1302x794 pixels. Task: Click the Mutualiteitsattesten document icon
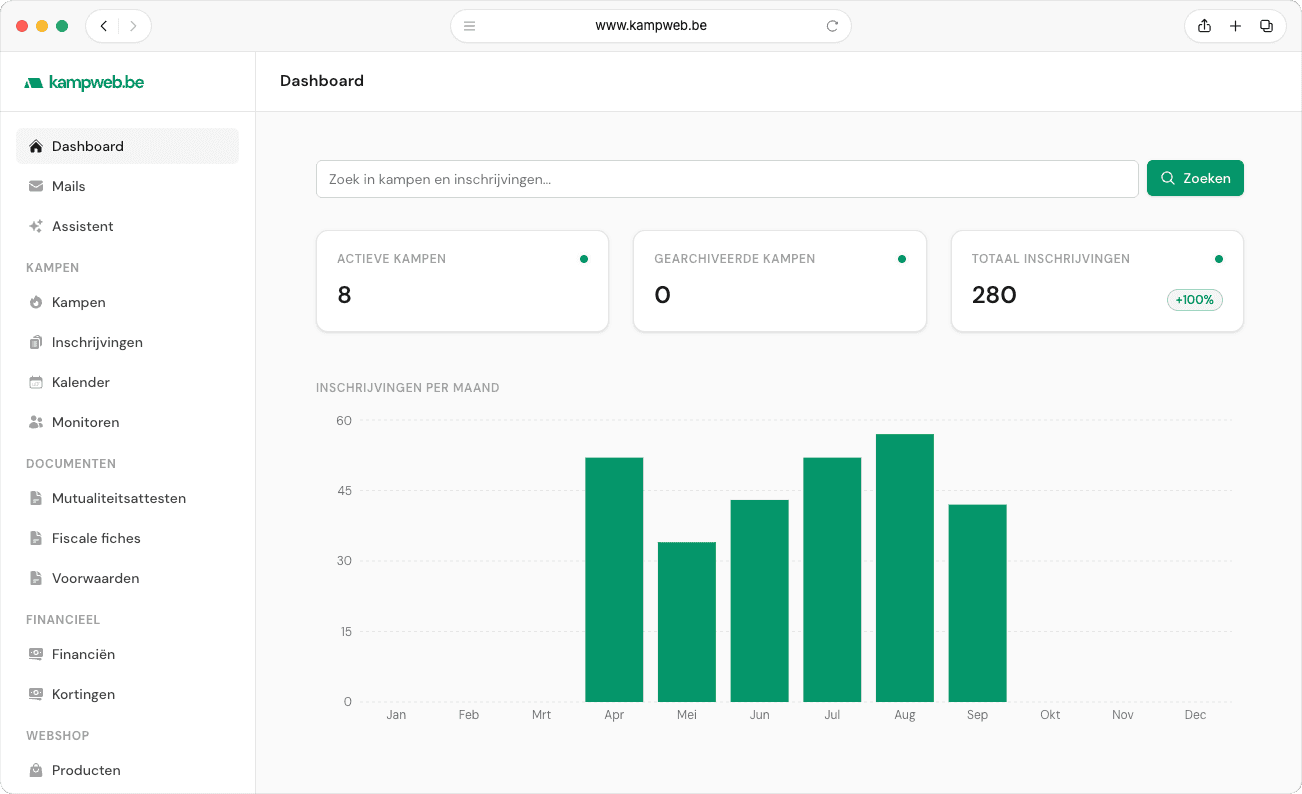(x=36, y=498)
